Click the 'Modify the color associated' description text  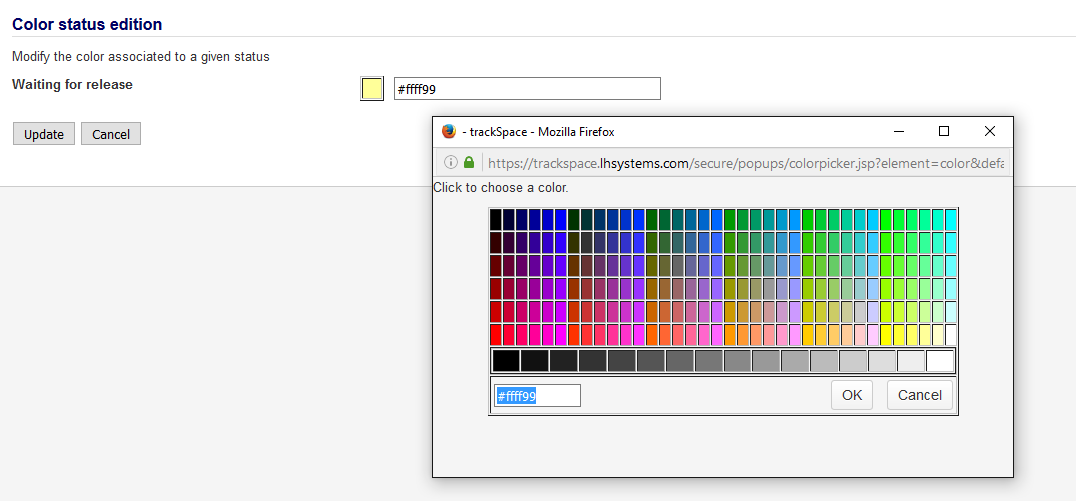(141, 57)
